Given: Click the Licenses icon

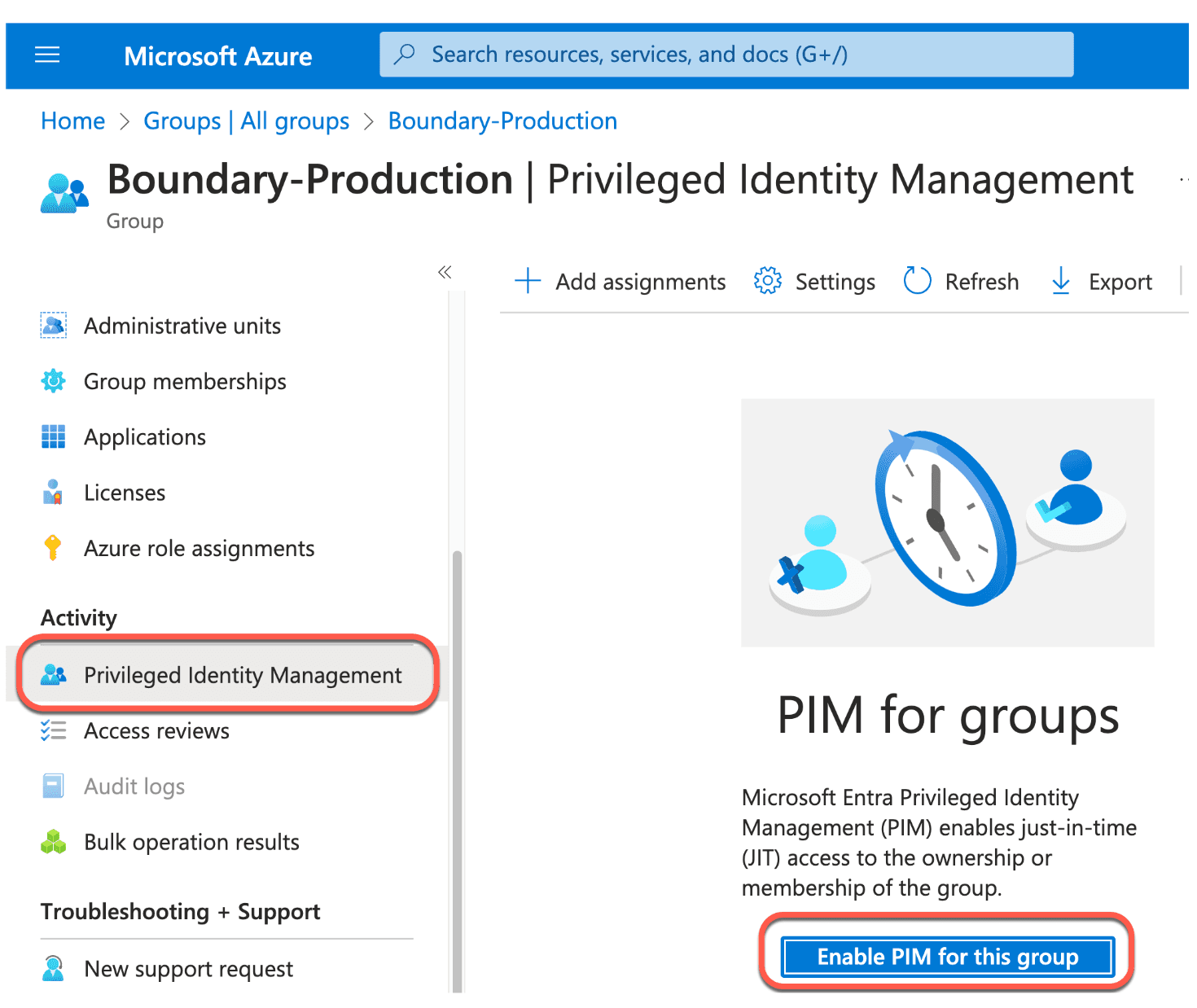Looking at the screenshot, I should tap(53, 493).
